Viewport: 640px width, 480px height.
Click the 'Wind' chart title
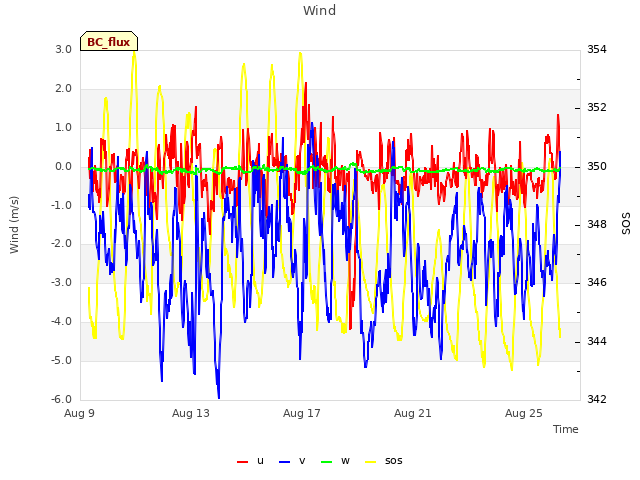[320, 10]
